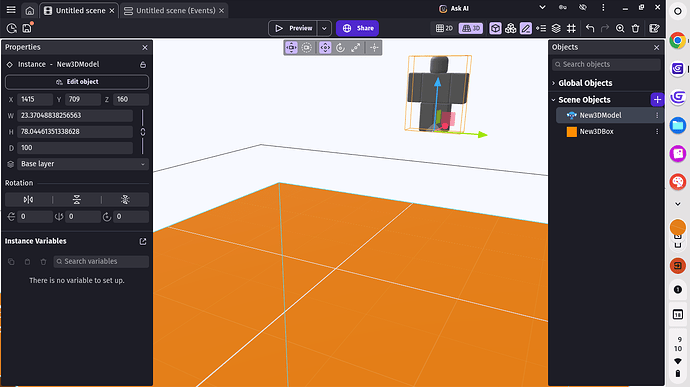This screenshot has height=387, width=690.
Task: Toggle the instance lock icon
Action: coord(143,65)
